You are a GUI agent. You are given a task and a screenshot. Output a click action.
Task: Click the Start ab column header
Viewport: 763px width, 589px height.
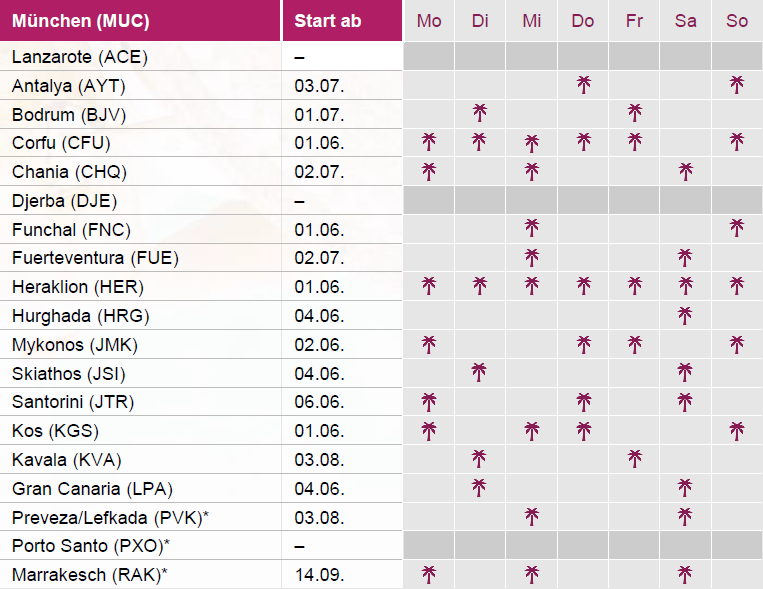point(328,21)
